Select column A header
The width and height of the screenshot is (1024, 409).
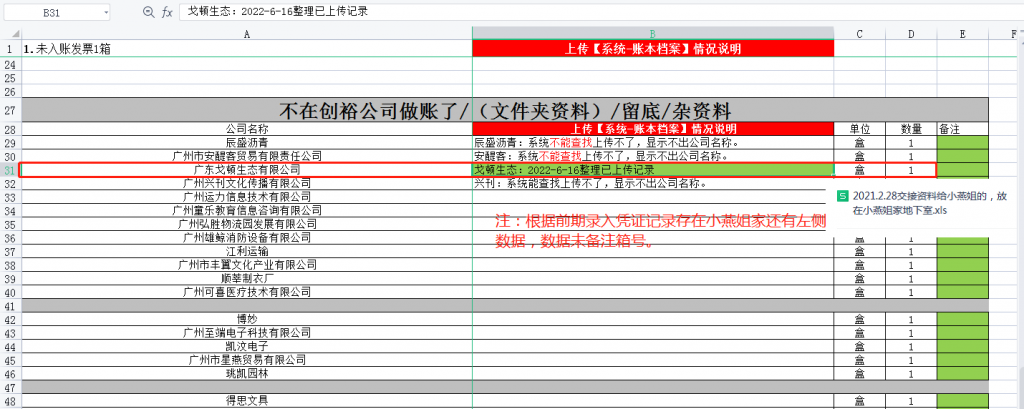click(x=246, y=33)
